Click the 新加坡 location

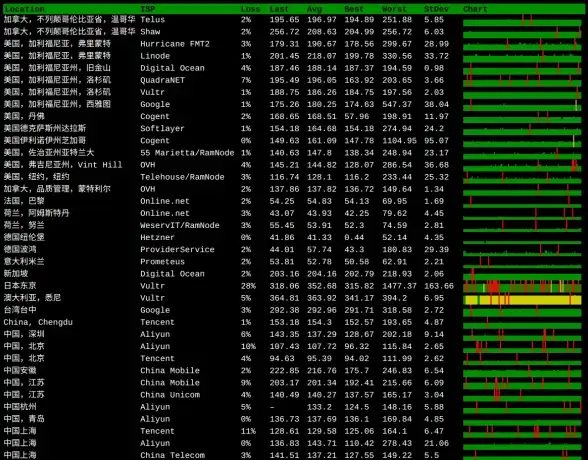pyautogui.click(x=16, y=274)
